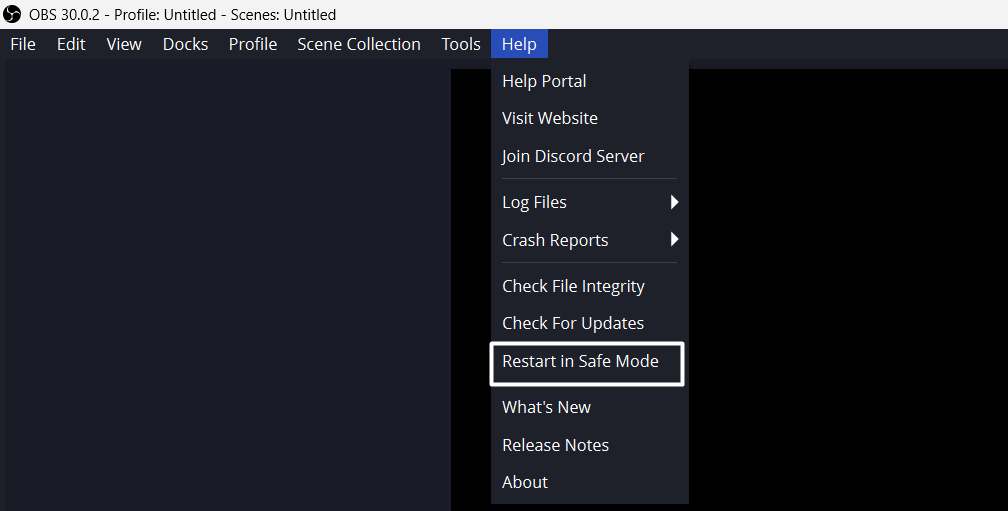
Task: Open the Docks menu
Action: 185,44
